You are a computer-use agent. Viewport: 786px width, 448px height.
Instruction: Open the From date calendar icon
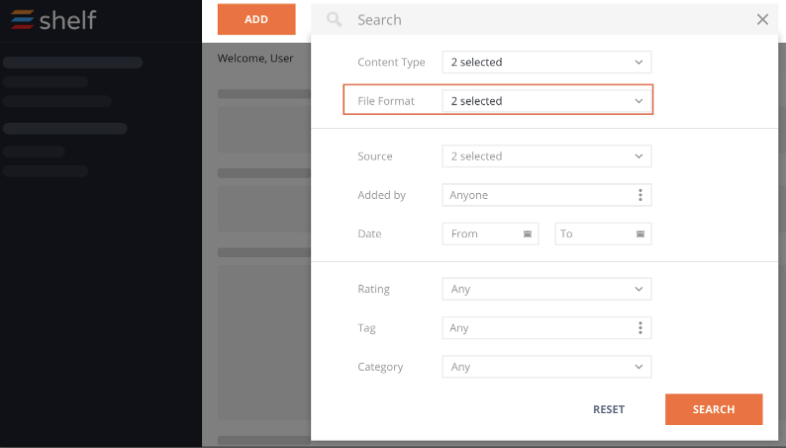[527, 234]
